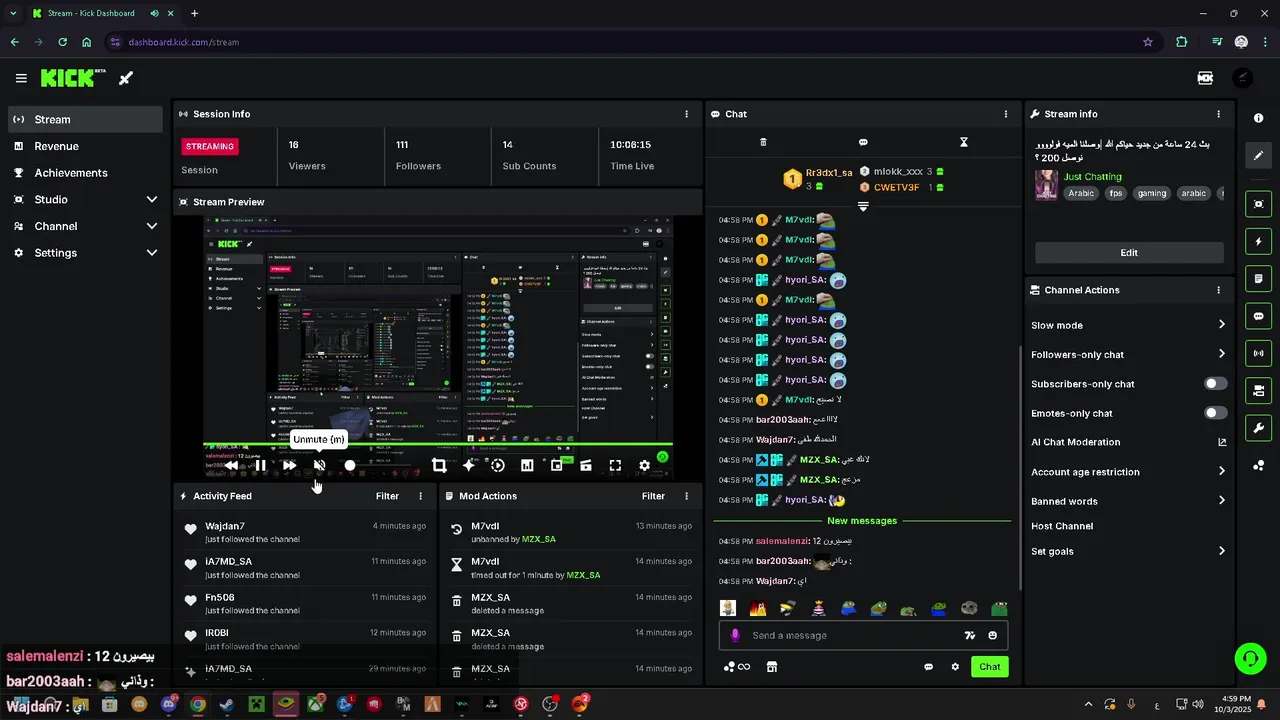
Task: Click the broadcast signal icon in right sidebar
Action: click(1258, 353)
